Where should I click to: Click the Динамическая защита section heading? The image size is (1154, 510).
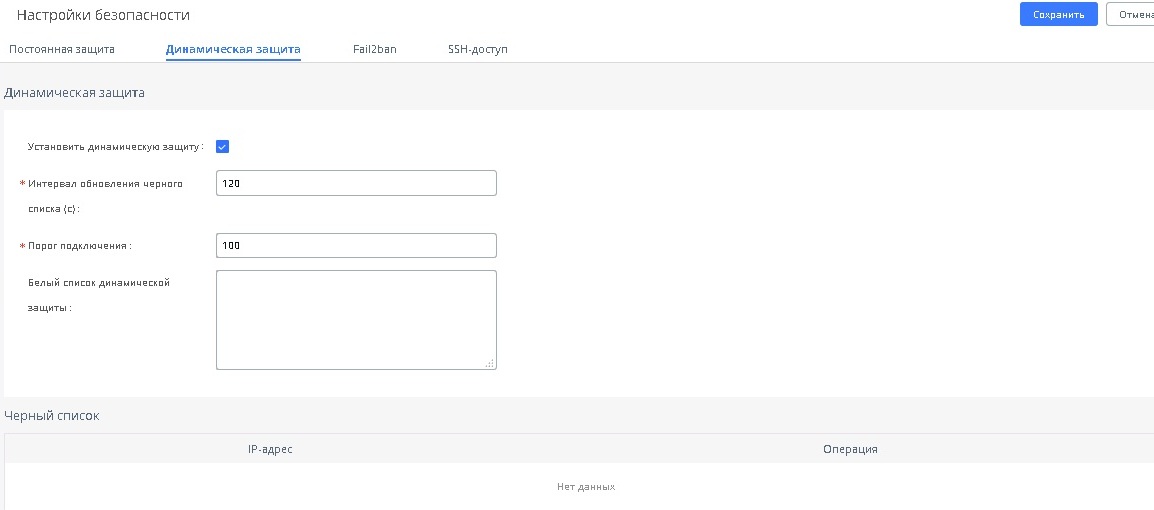click(74, 93)
